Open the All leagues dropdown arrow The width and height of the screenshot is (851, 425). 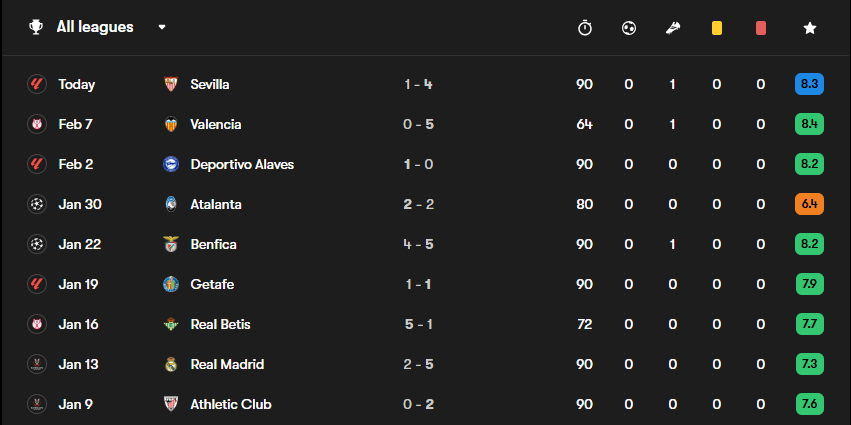(162, 27)
